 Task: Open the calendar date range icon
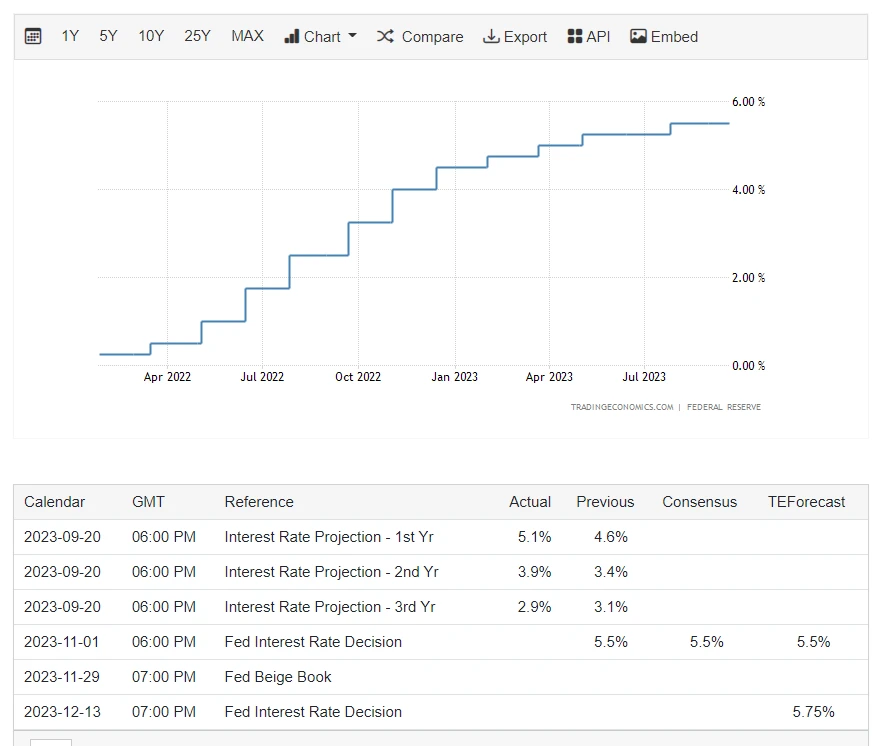tap(33, 36)
